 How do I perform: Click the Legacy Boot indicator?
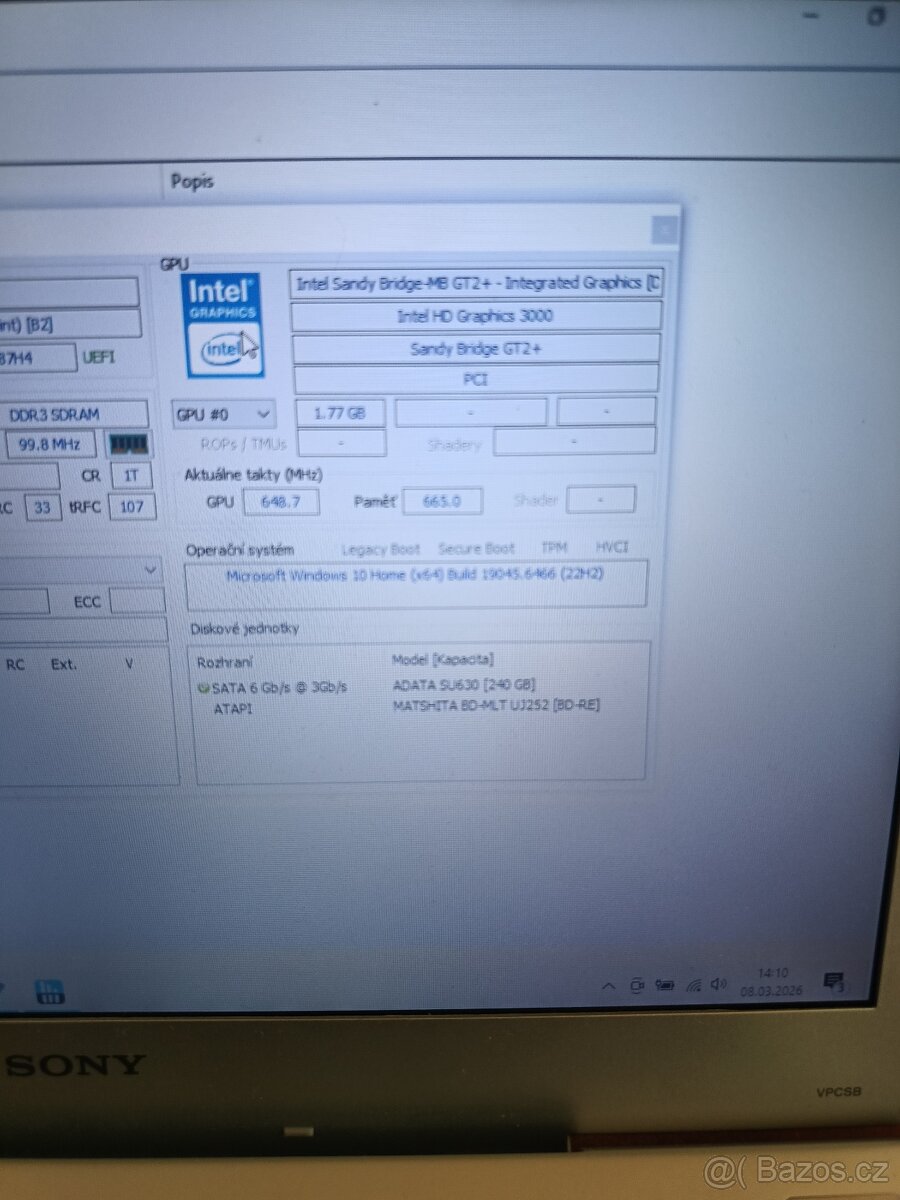(380, 549)
